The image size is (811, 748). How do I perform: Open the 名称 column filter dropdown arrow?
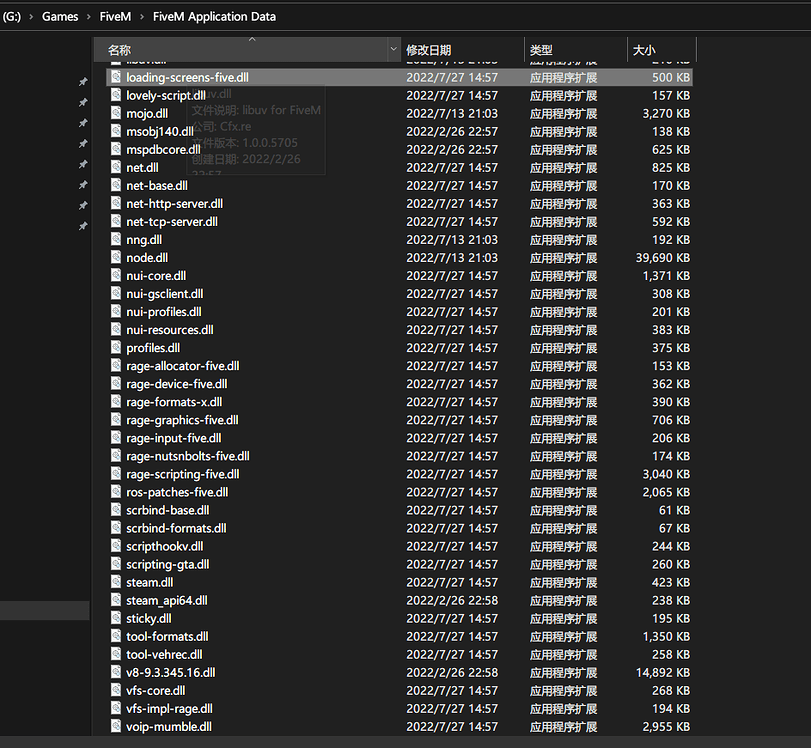pos(394,49)
